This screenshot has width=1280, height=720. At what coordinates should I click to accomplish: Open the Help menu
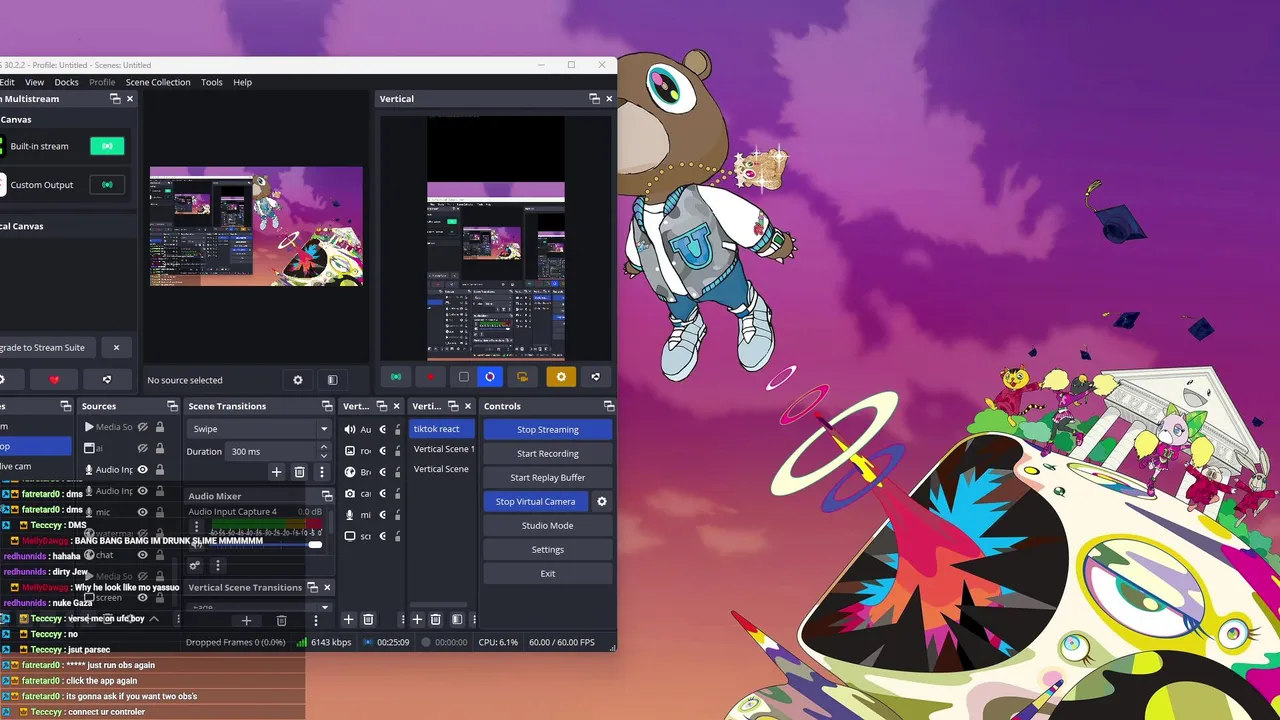242,82
